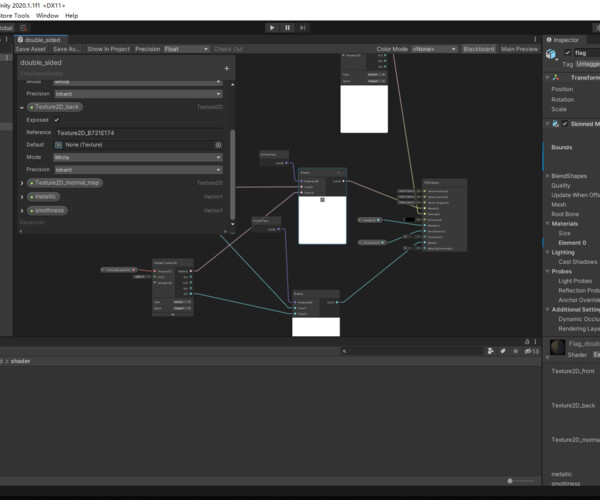Open the three-dot menu of the shader graph tab
Image resolution: width=600 pixels, height=500 pixels.
pos(535,39)
